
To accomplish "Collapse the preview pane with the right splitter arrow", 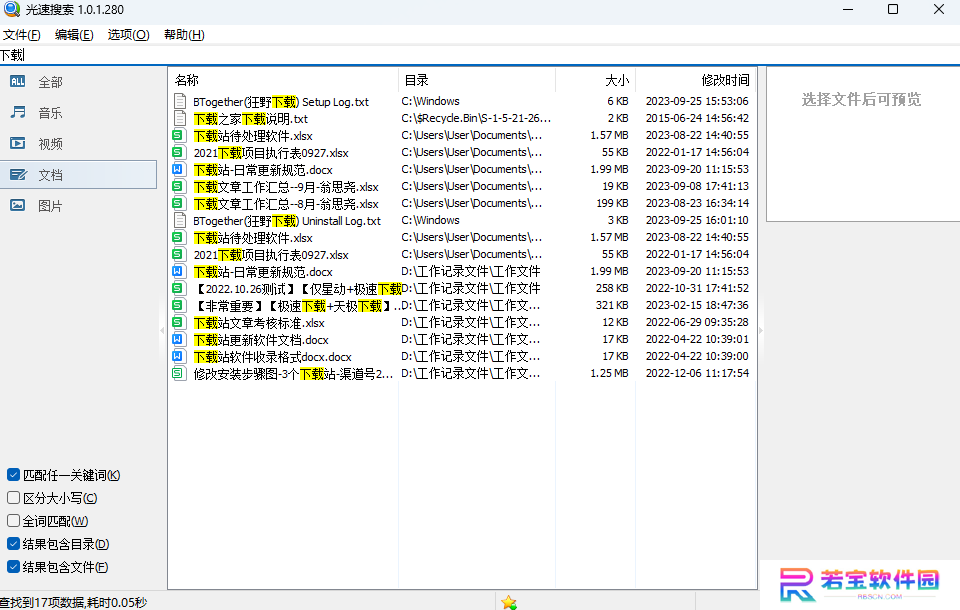I will 761,331.
